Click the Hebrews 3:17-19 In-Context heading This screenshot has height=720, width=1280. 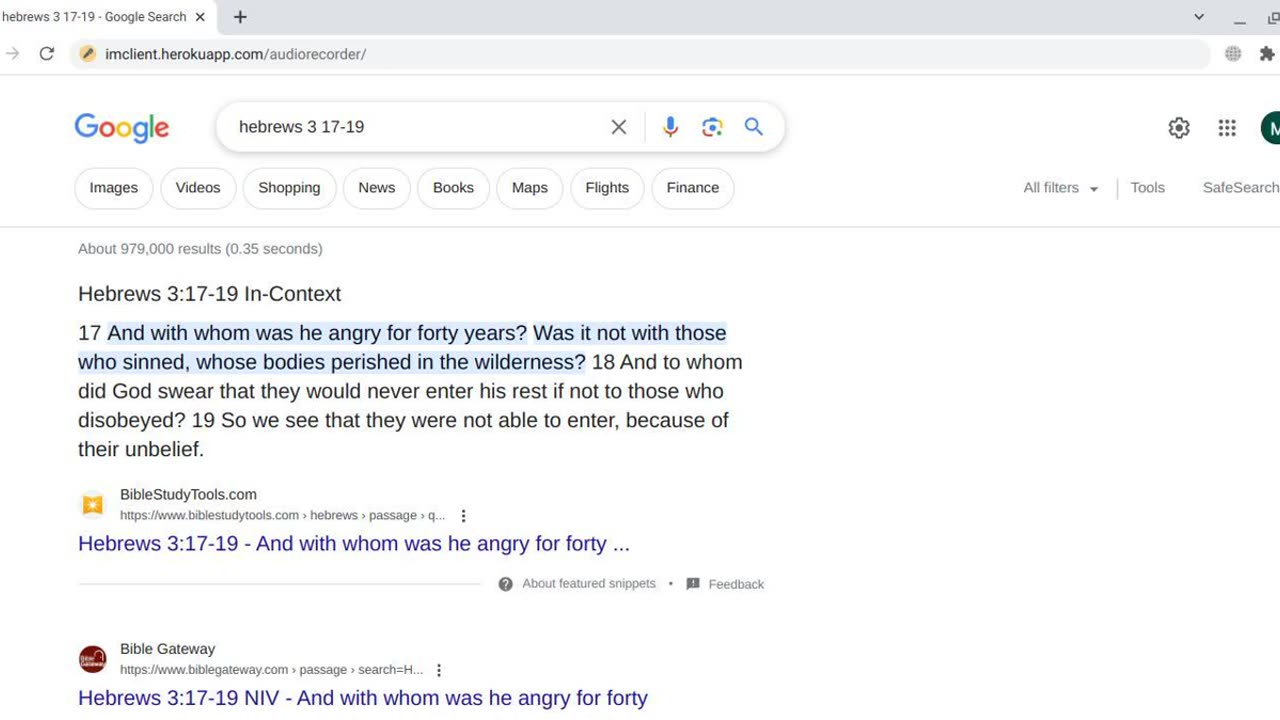[210, 294]
